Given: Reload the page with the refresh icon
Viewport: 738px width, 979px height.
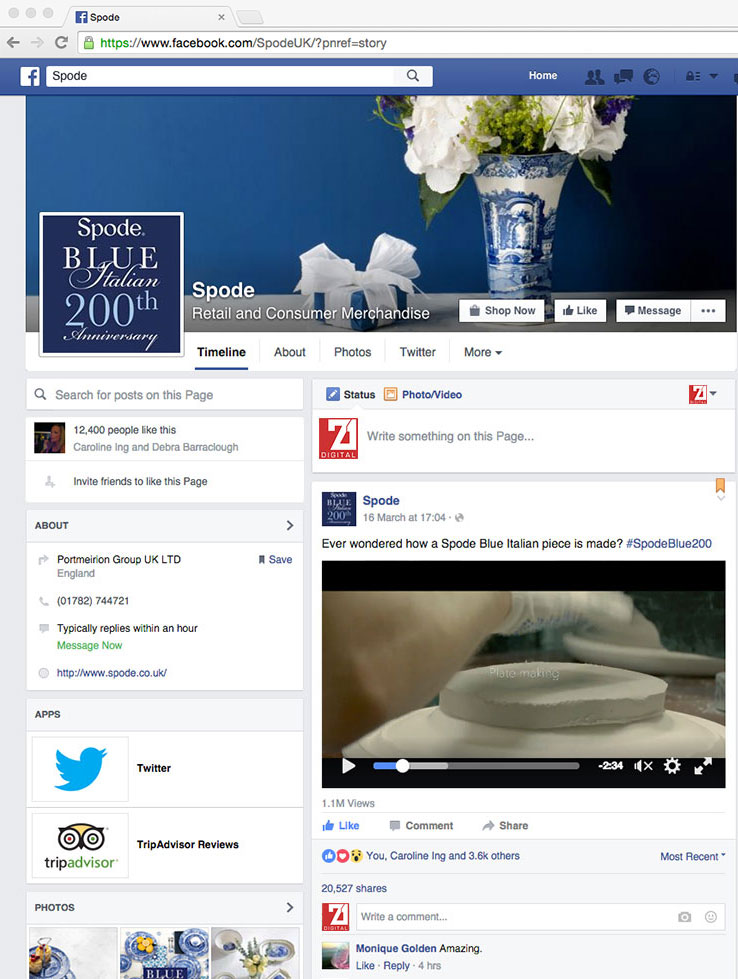Looking at the screenshot, I should (61, 42).
